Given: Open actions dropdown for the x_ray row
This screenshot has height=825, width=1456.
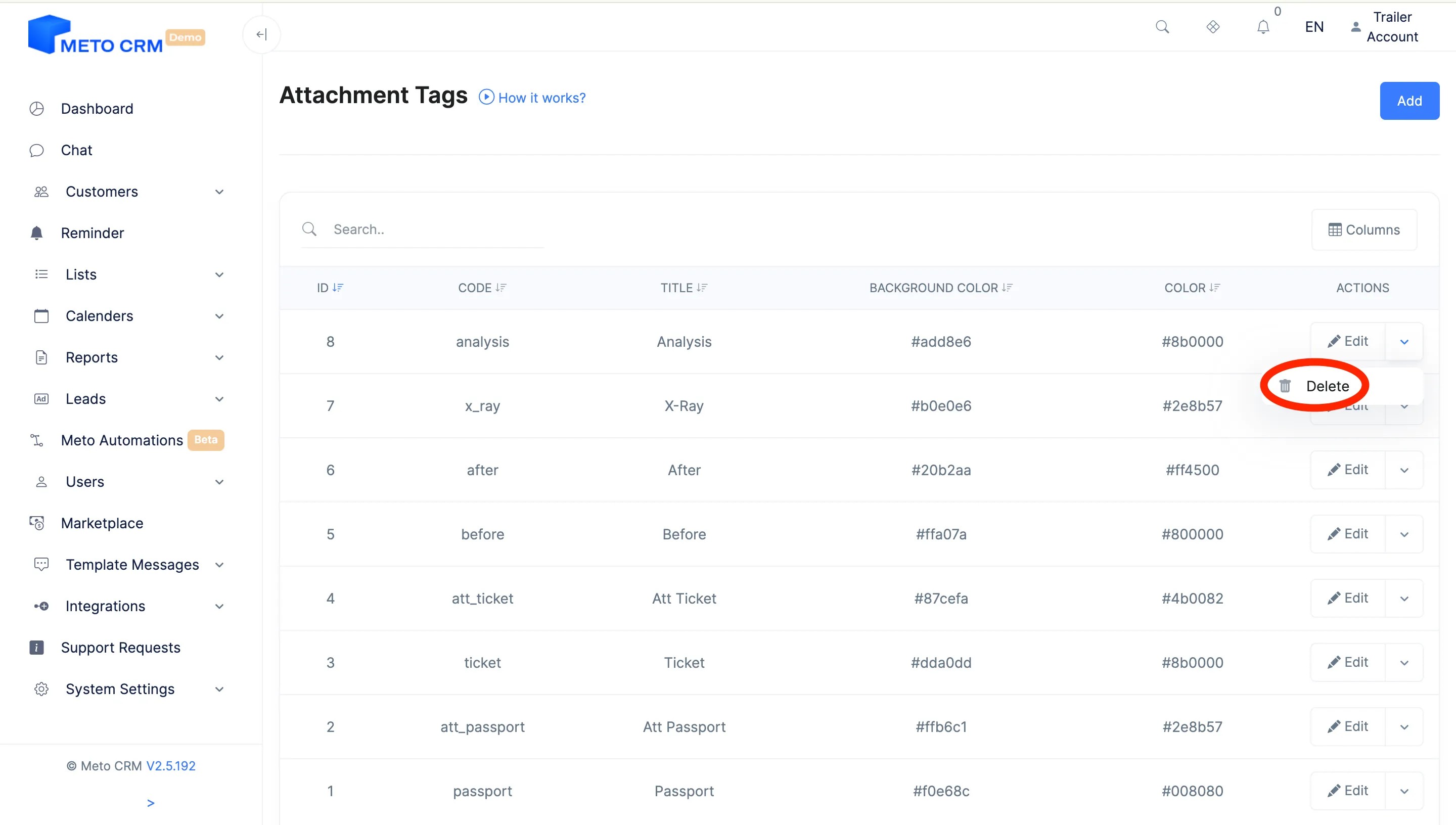Looking at the screenshot, I should click(1404, 407).
